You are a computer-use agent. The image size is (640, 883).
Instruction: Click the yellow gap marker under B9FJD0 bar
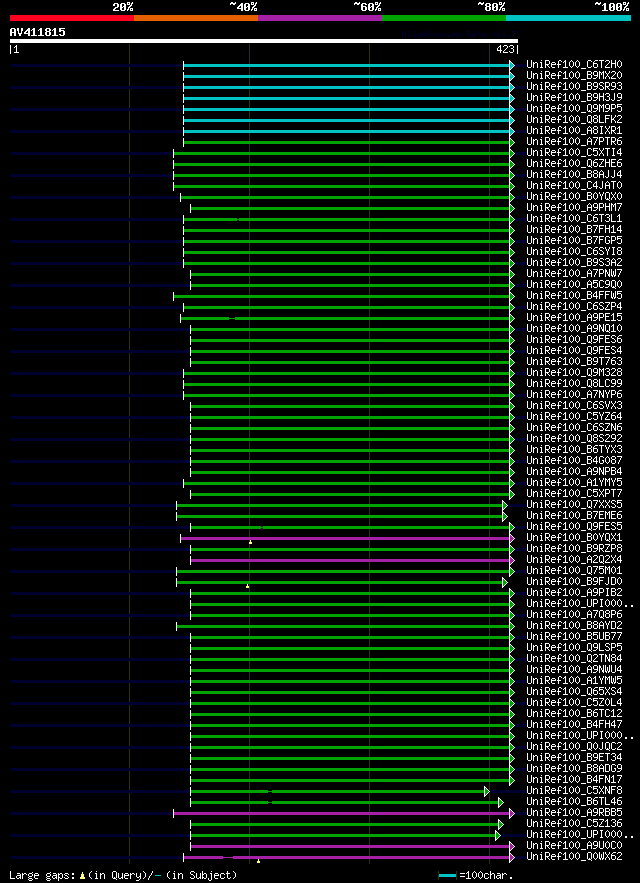[247, 586]
